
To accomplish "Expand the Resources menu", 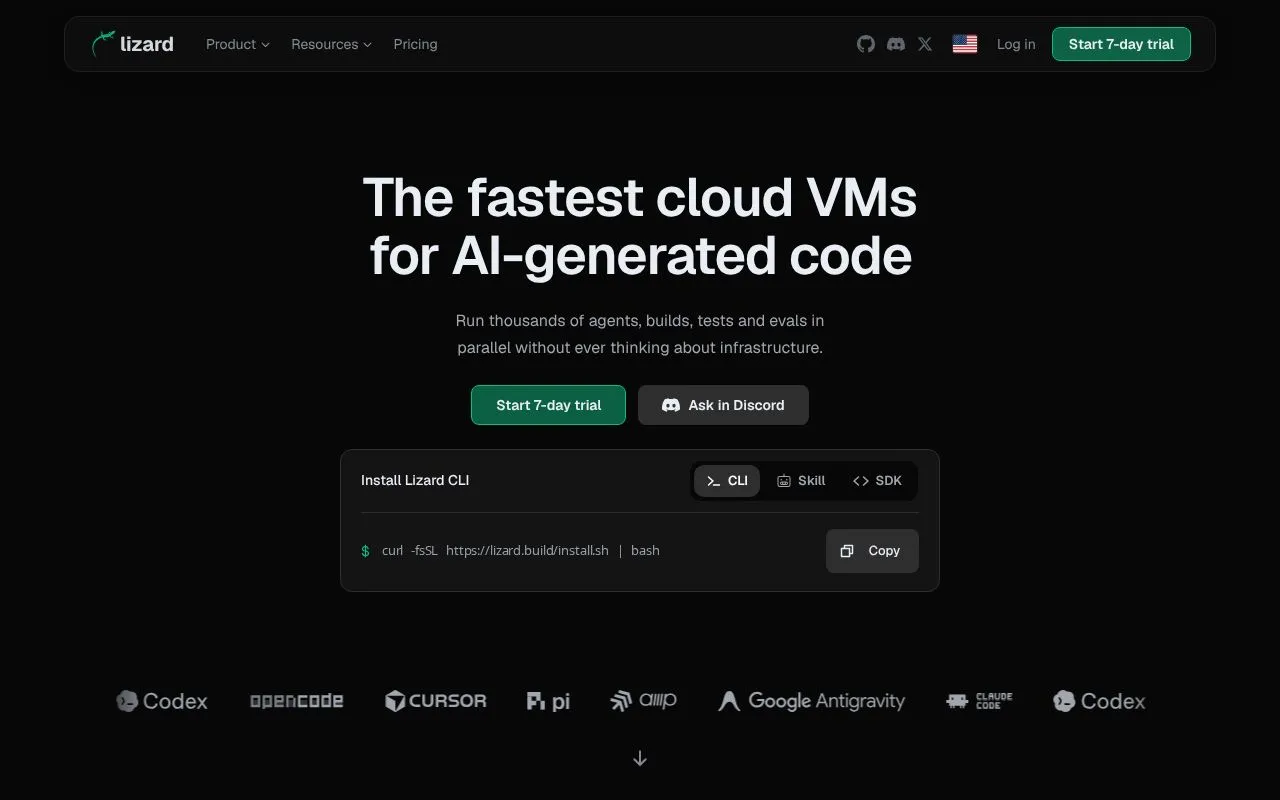I will [x=331, y=44].
